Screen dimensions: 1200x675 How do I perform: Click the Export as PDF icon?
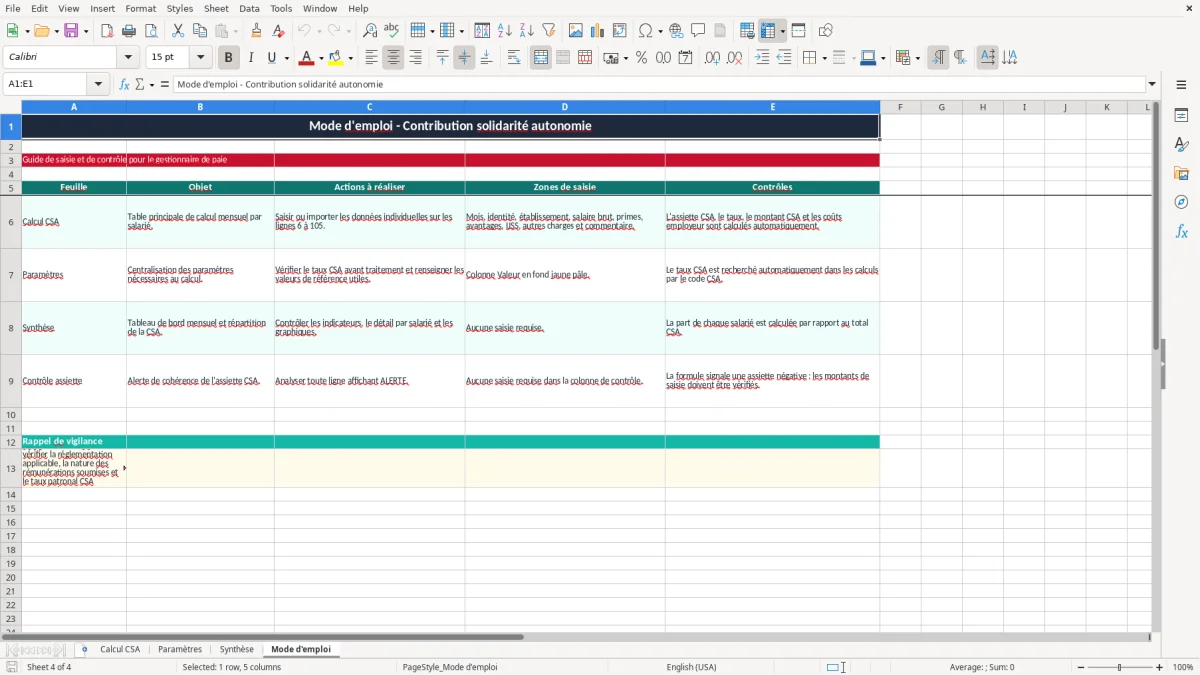(x=107, y=31)
